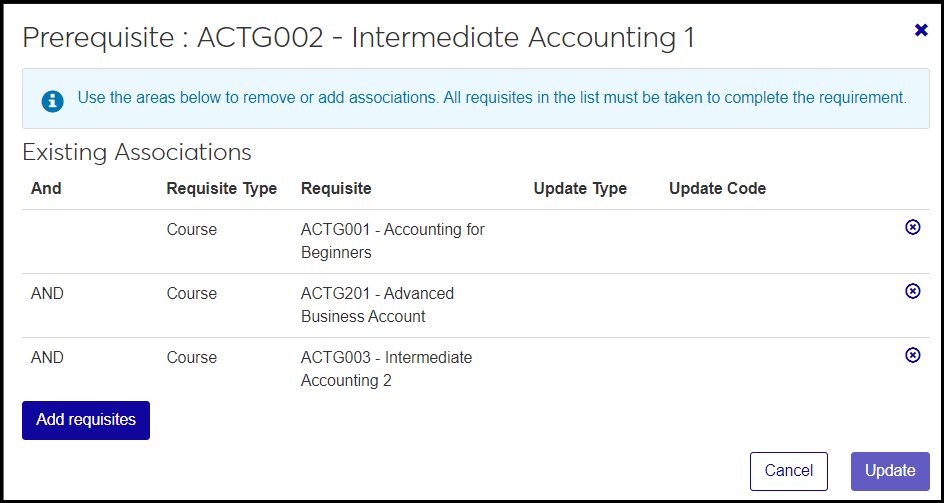Click the Update Code column header
Image resolution: width=944 pixels, height=503 pixels.
pos(717,188)
